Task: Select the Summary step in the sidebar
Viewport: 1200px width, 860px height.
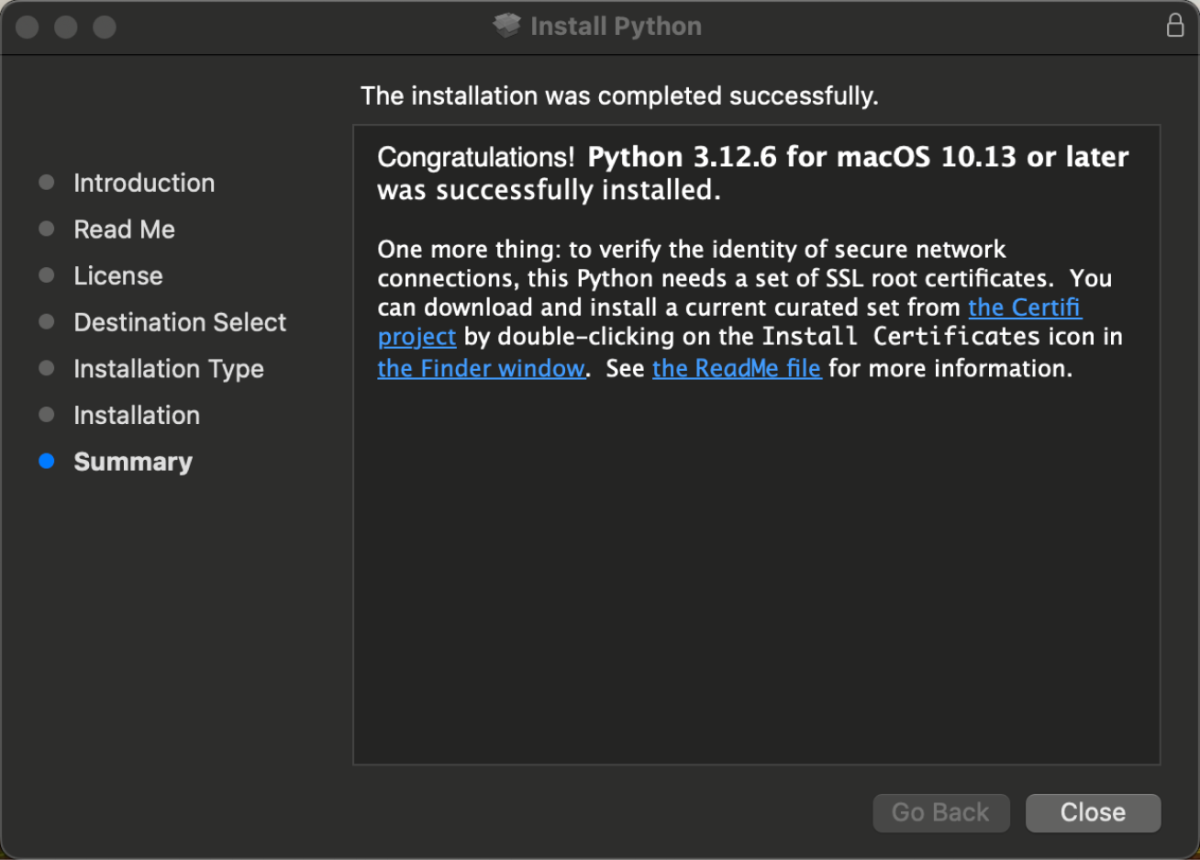Action: click(x=133, y=461)
